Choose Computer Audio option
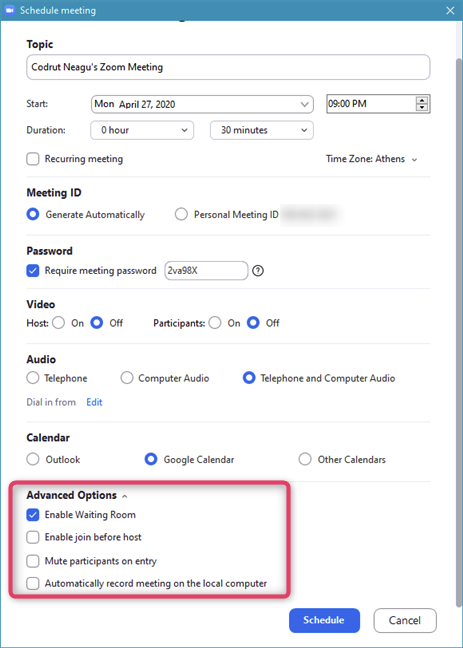This screenshot has width=463, height=648. click(x=126, y=378)
